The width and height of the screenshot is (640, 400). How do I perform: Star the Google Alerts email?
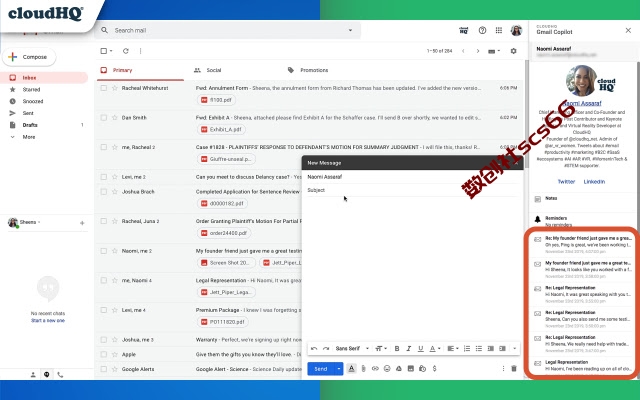115,369
